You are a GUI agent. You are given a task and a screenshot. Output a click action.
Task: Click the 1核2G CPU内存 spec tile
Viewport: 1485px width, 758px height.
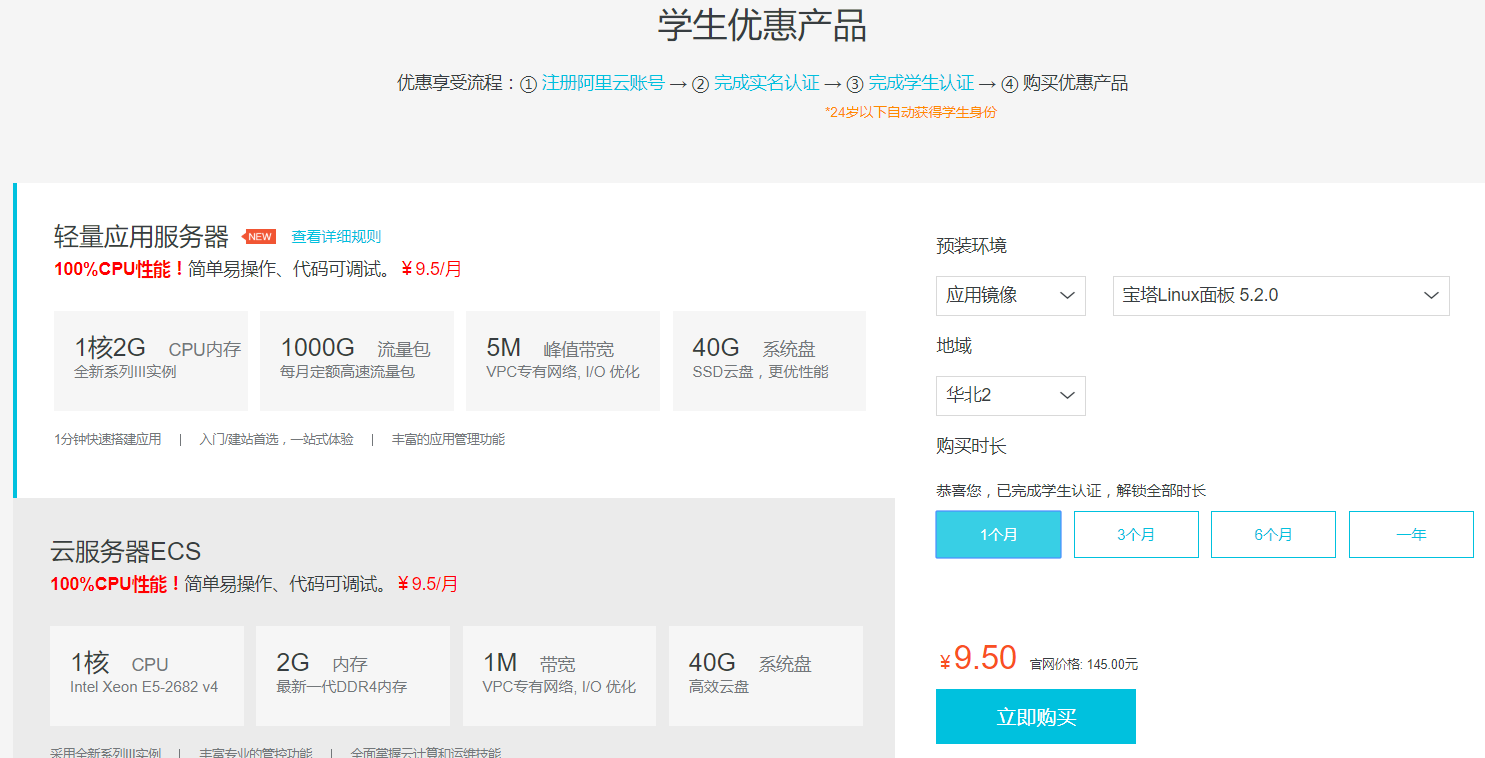[151, 361]
